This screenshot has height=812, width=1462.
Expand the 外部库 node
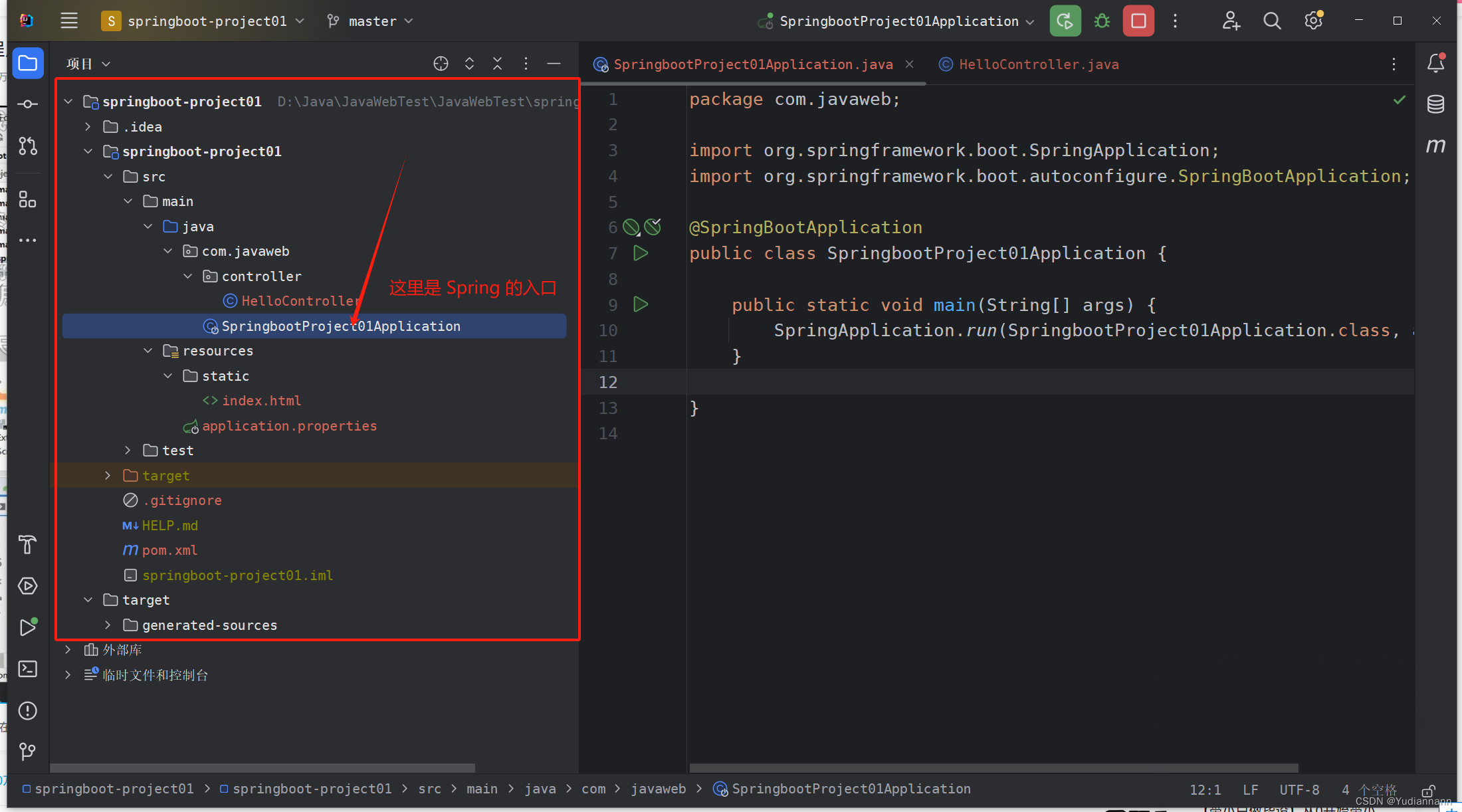click(67, 650)
